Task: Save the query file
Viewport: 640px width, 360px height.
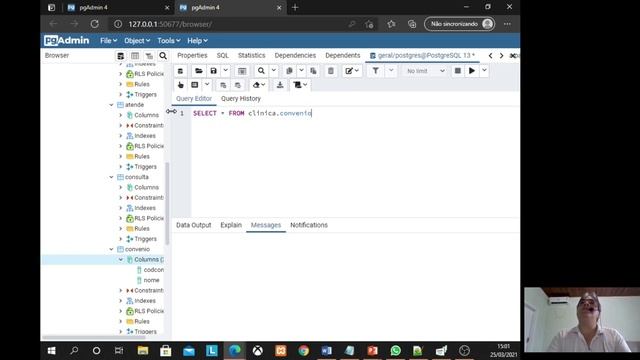Action: [x=213, y=71]
